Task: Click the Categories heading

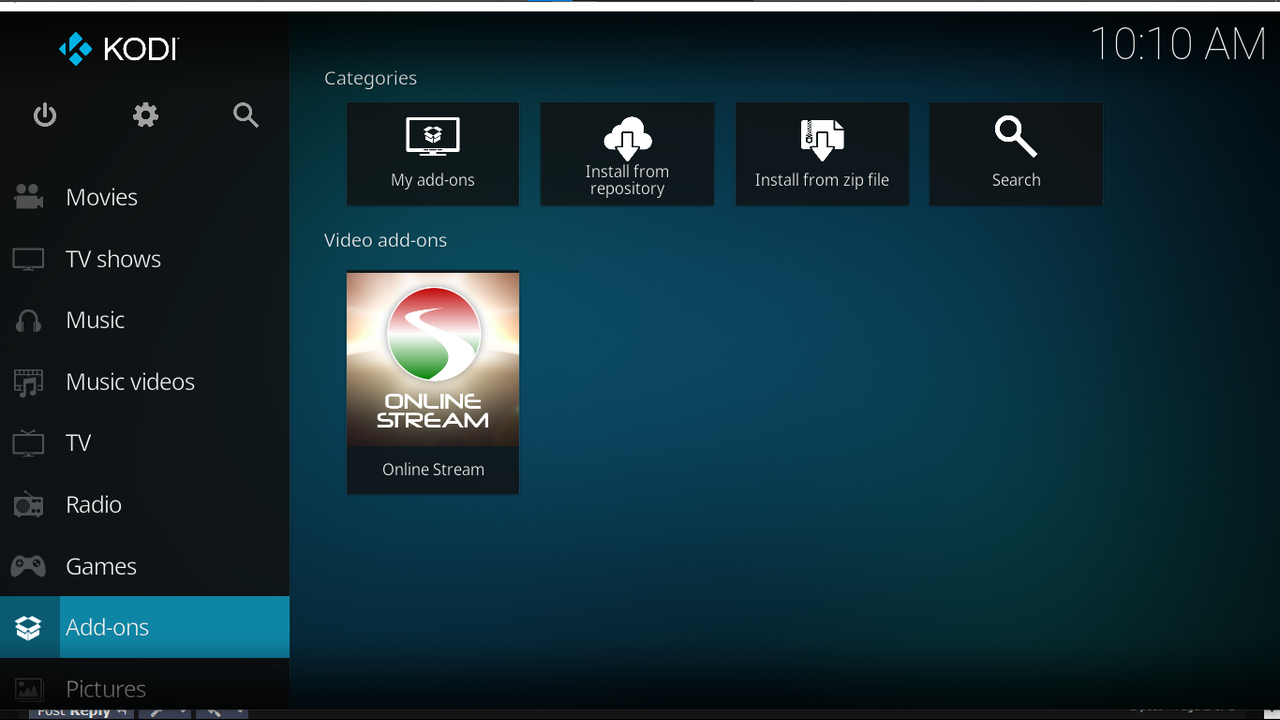Action: pyautogui.click(x=370, y=78)
